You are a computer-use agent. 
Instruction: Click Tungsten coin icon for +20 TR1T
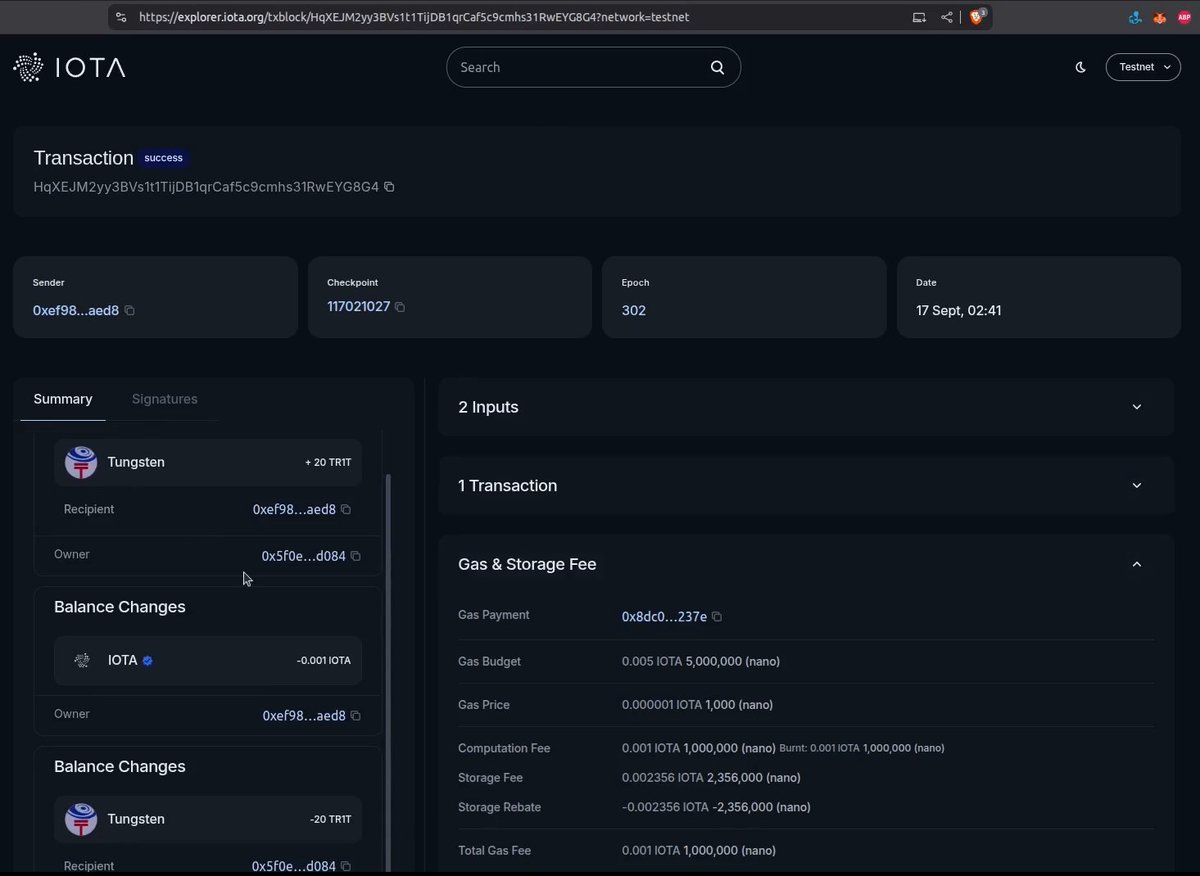click(81, 463)
